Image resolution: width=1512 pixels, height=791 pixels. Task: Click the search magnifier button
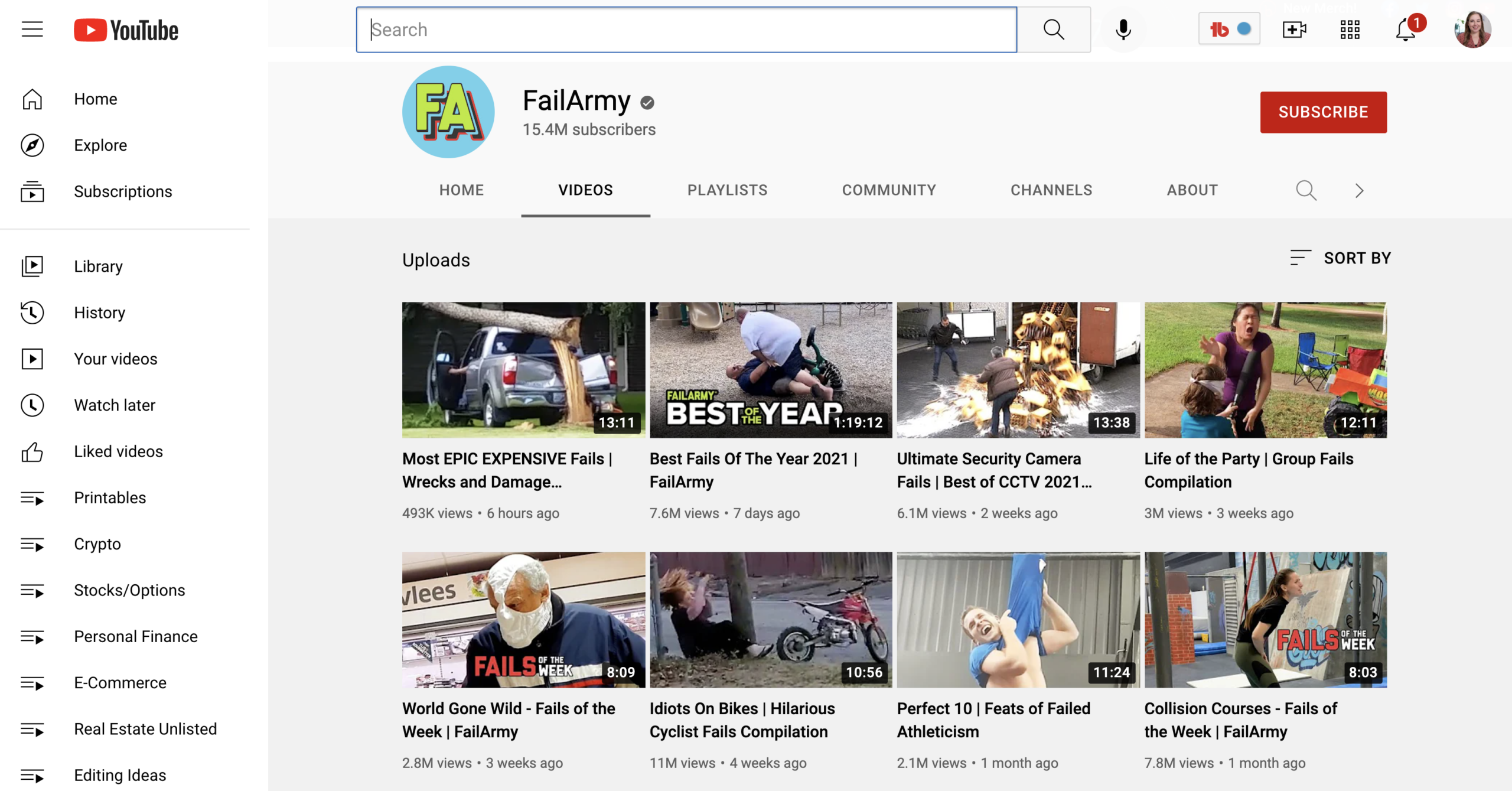(1054, 30)
